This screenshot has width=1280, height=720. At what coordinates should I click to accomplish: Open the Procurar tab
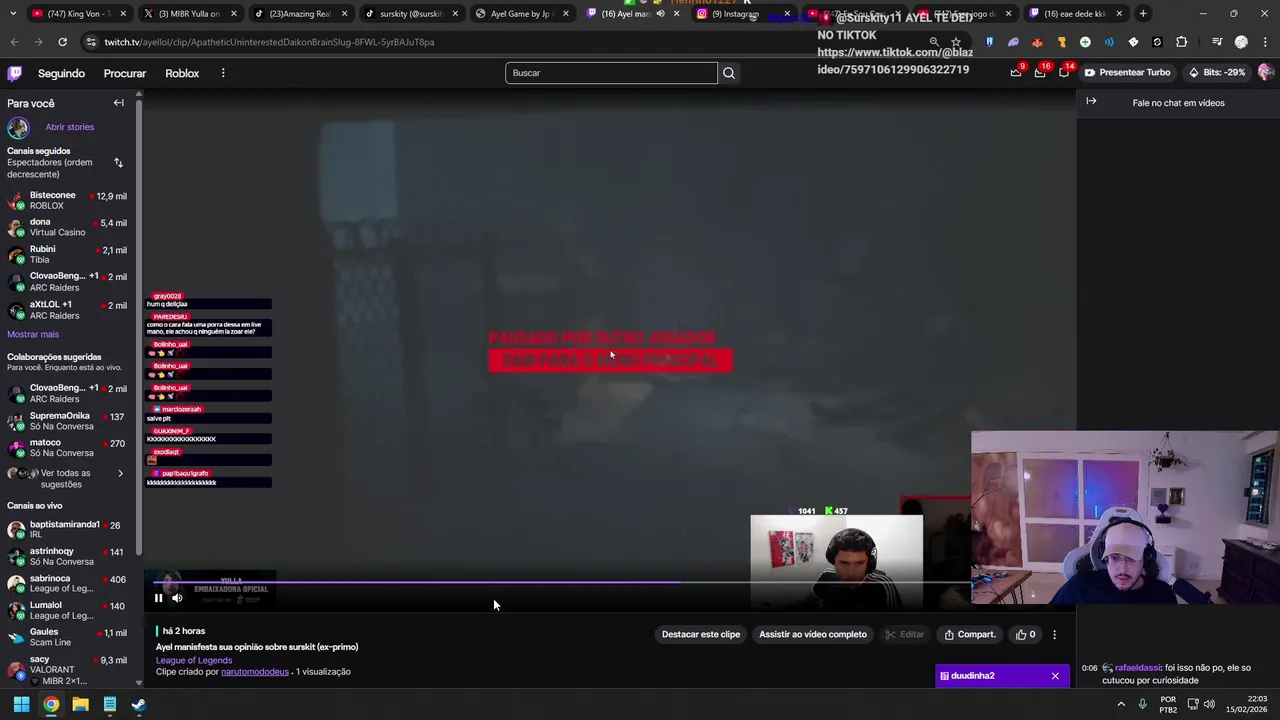[x=125, y=73]
